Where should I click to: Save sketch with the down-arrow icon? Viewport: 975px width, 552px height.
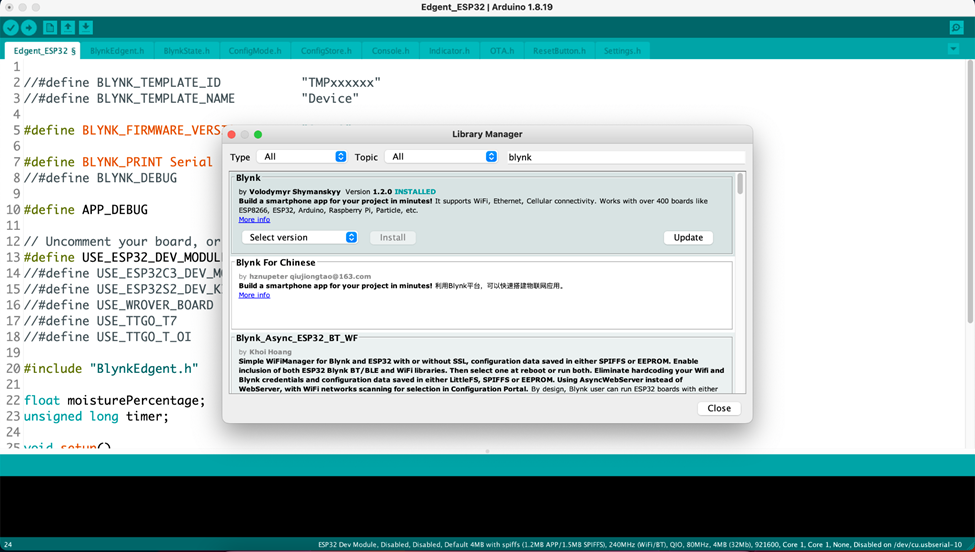[x=86, y=27]
